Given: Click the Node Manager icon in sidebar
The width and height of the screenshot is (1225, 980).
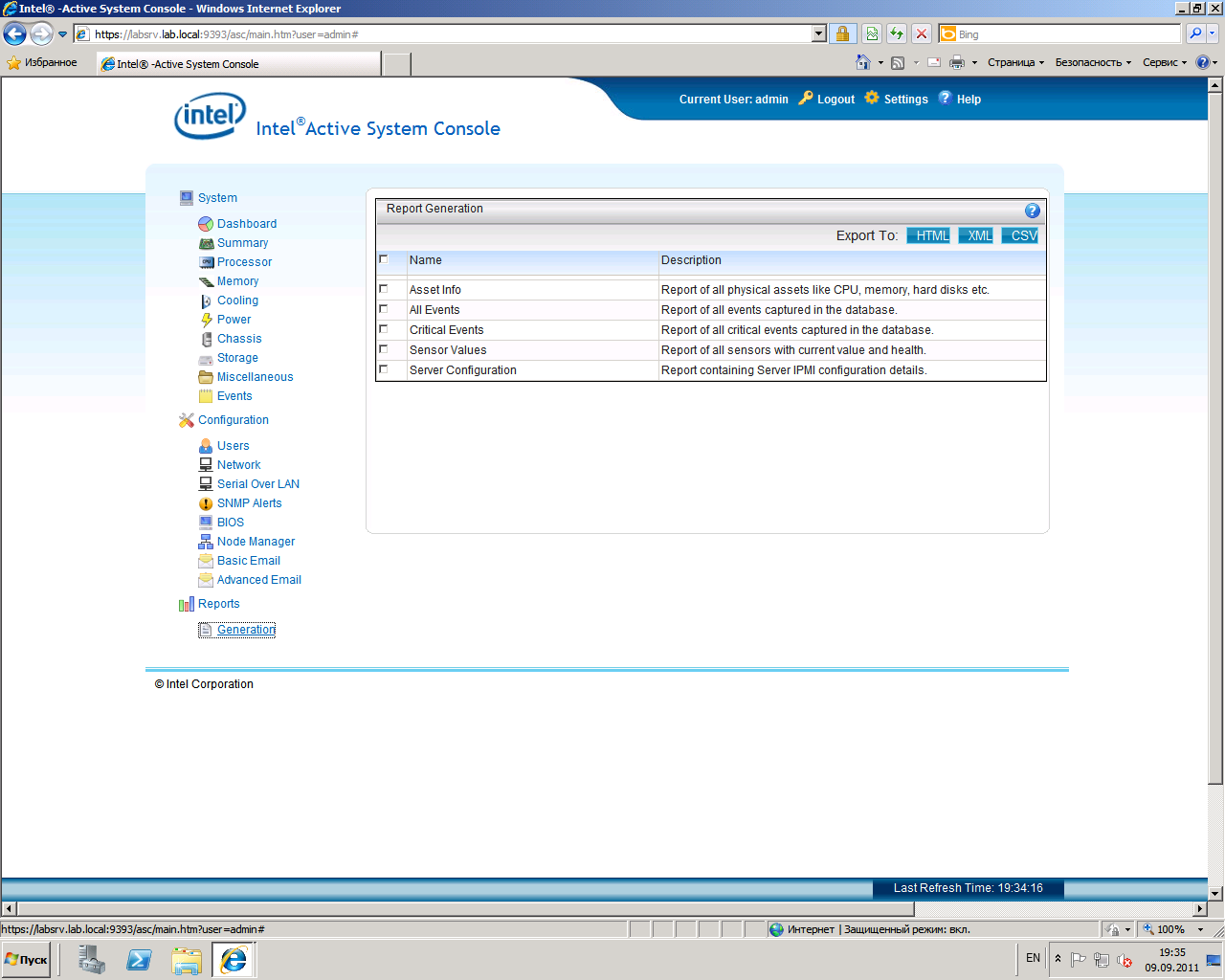Looking at the screenshot, I should (206, 542).
